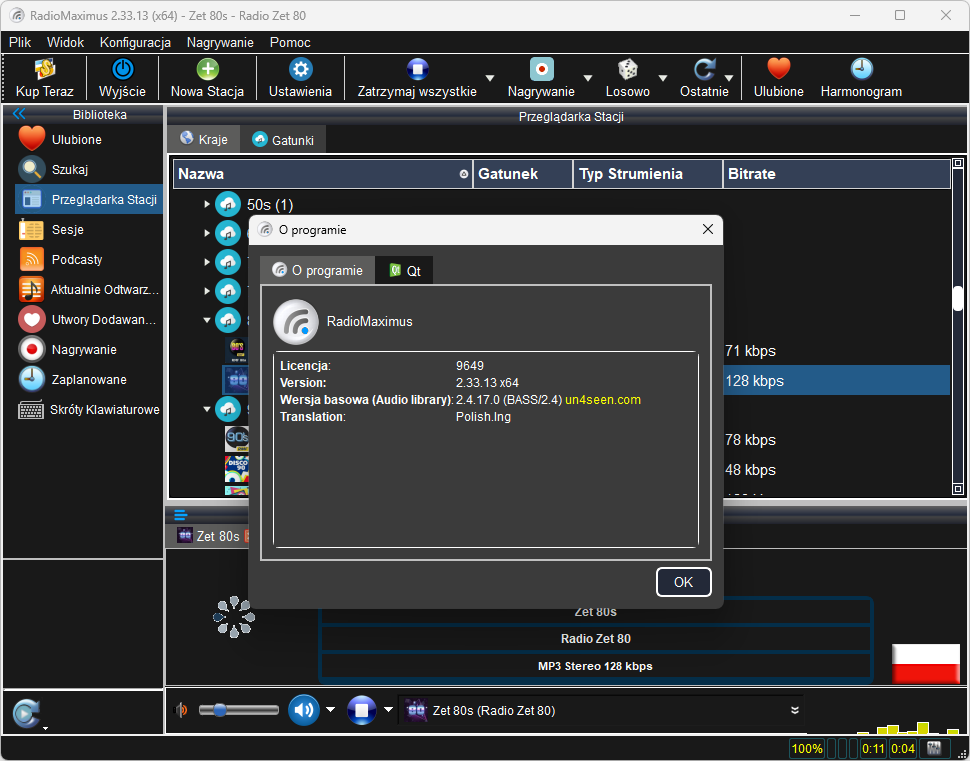Screen dimensions: 970x761
Task: Close the O programie dialog
Action: click(708, 230)
